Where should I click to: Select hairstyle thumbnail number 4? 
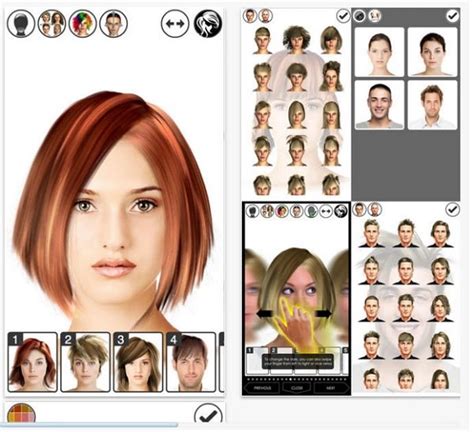coord(191,362)
